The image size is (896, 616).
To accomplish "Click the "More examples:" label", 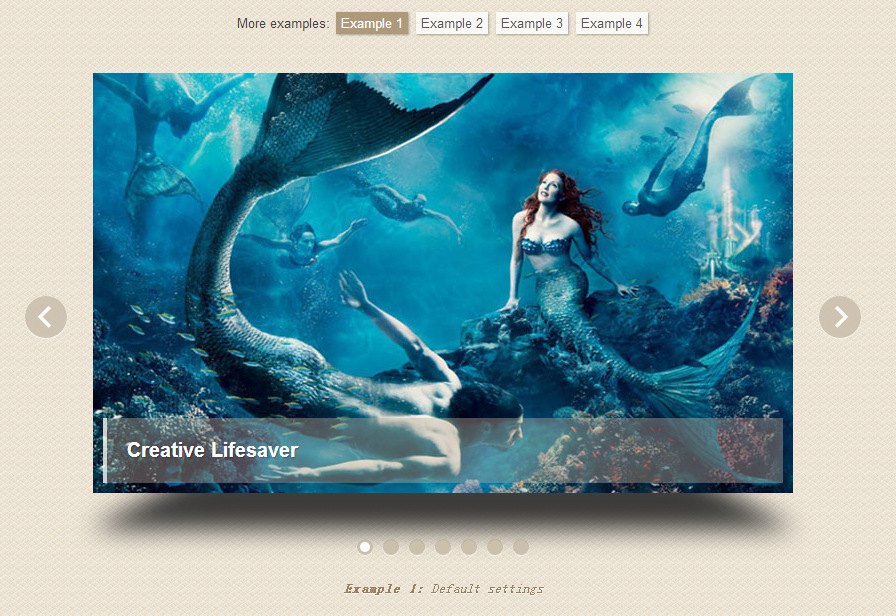I will pos(283,23).
